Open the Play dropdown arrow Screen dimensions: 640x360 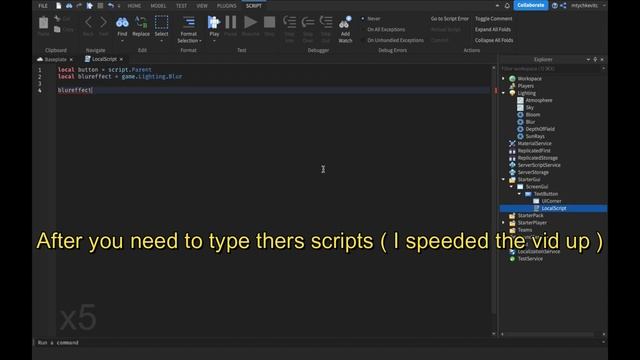click(x=214, y=41)
